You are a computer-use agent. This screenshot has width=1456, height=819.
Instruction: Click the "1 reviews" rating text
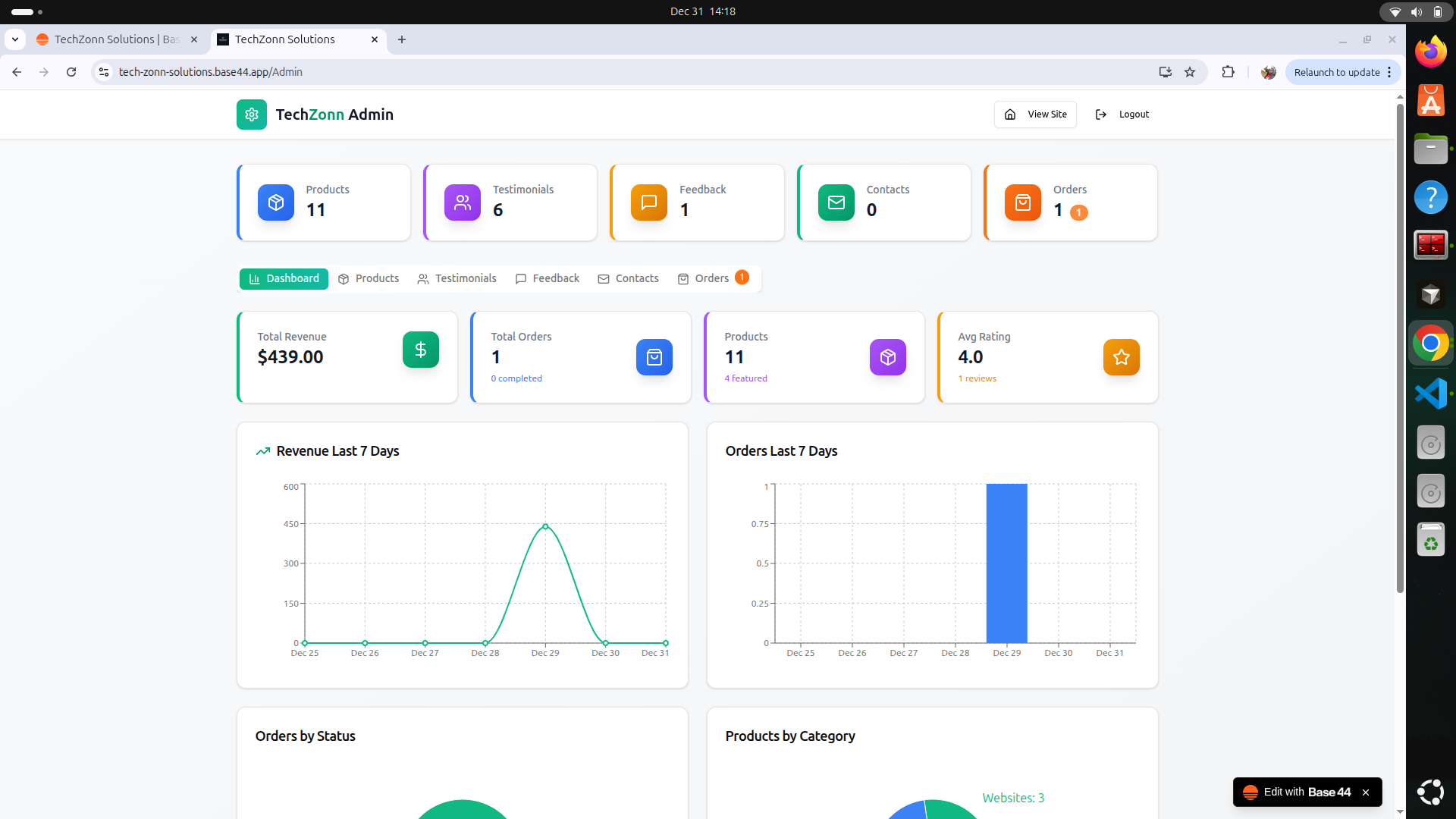pyautogui.click(x=977, y=378)
